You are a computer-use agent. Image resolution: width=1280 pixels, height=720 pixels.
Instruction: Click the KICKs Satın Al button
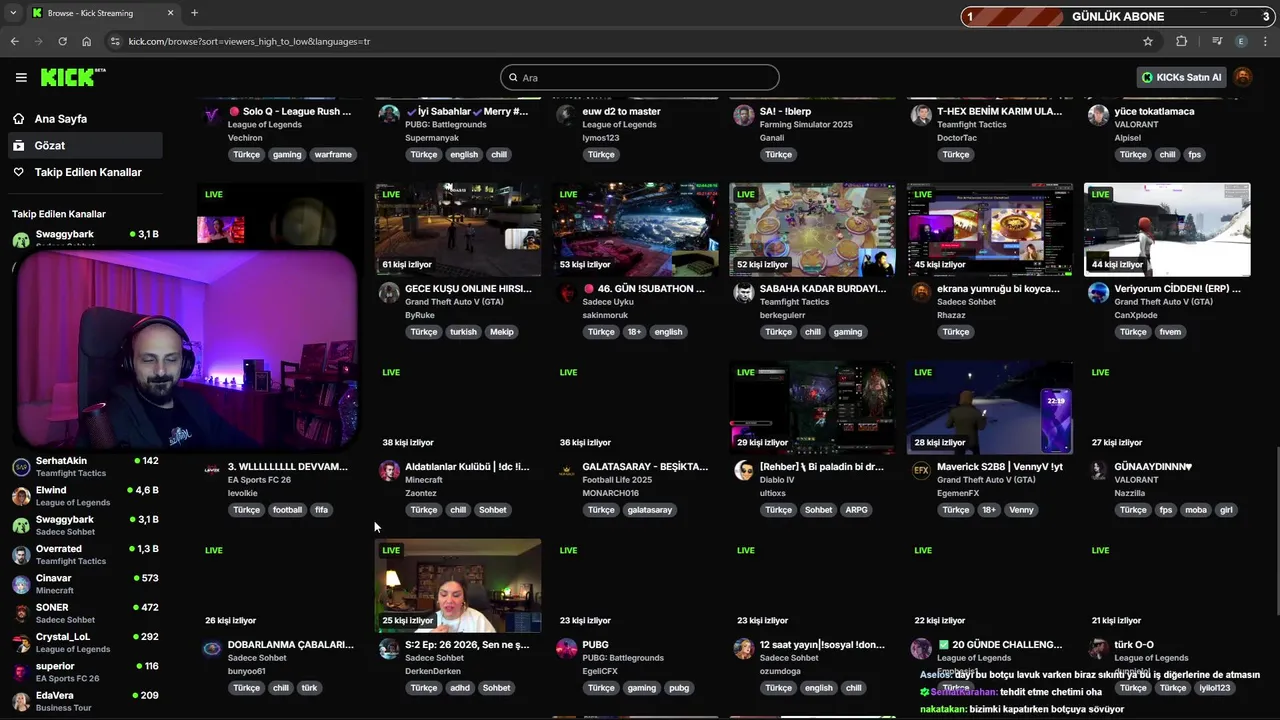1182,77
